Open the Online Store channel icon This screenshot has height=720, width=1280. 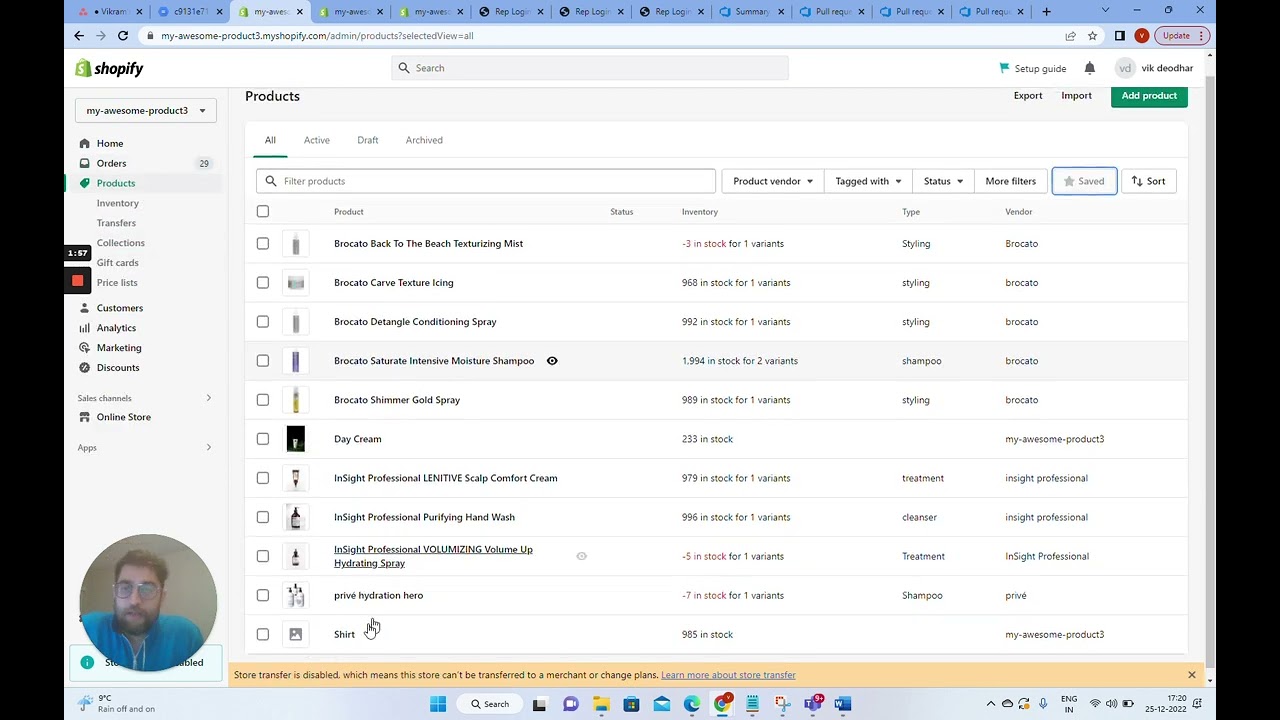(85, 417)
